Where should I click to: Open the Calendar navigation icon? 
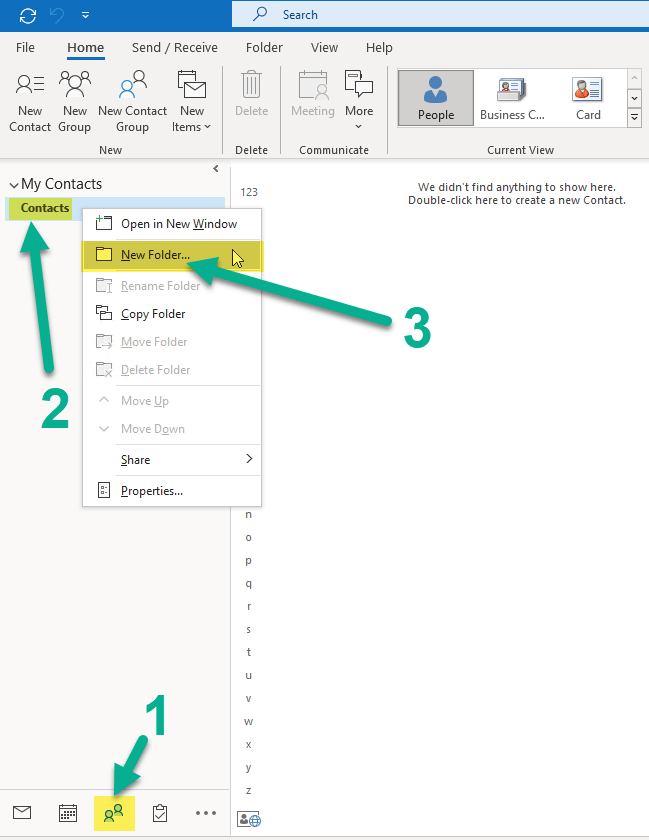point(68,813)
